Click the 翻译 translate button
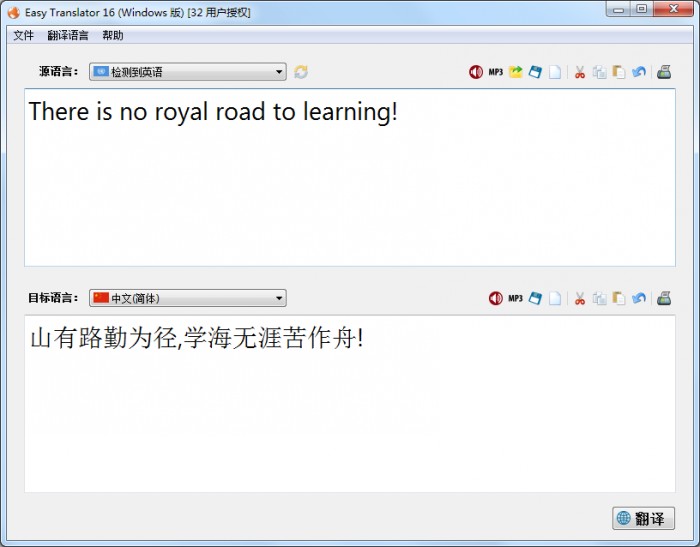 tap(643, 518)
